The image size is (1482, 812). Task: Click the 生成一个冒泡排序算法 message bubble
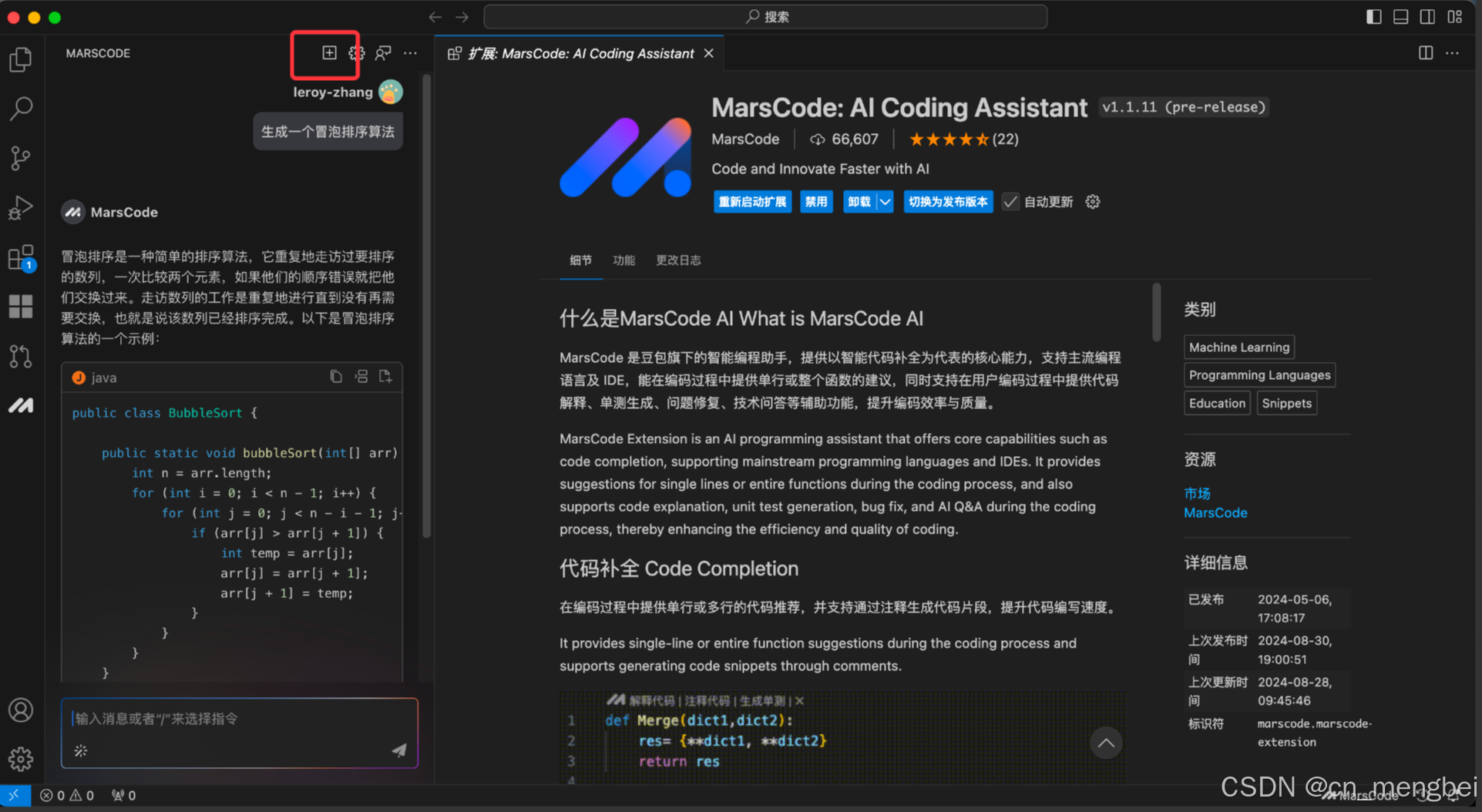pyautogui.click(x=328, y=132)
